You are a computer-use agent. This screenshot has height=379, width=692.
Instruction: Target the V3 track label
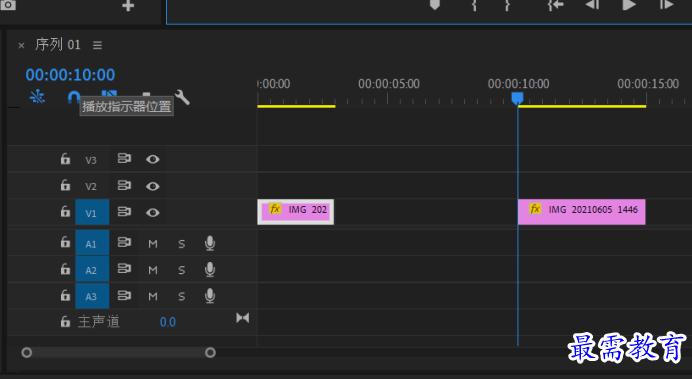click(x=91, y=160)
